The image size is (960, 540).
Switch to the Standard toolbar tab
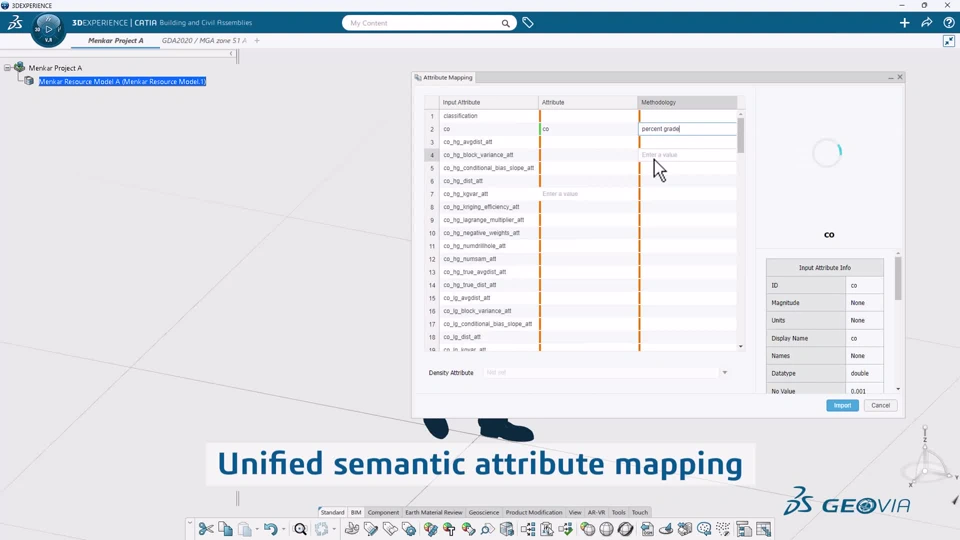click(332, 512)
